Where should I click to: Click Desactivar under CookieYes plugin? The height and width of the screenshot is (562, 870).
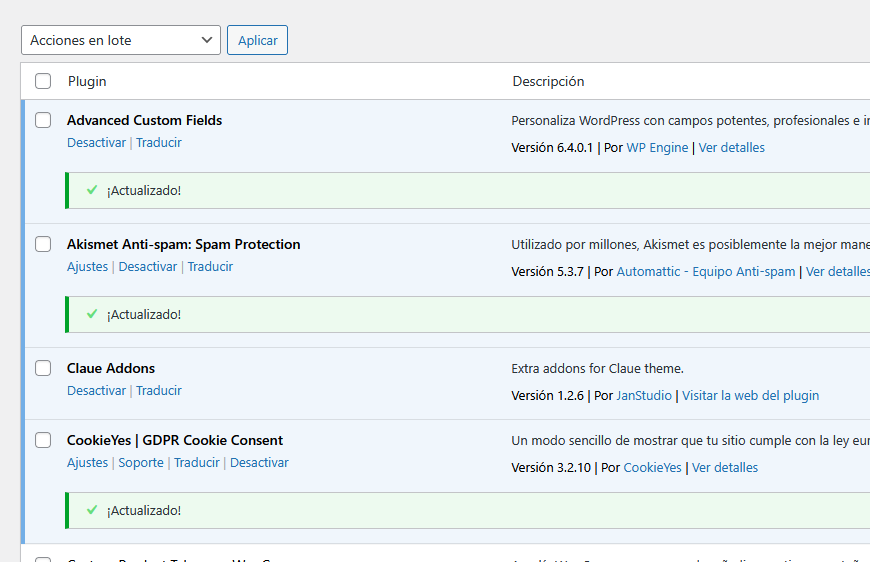pyautogui.click(x=259, y=463)
